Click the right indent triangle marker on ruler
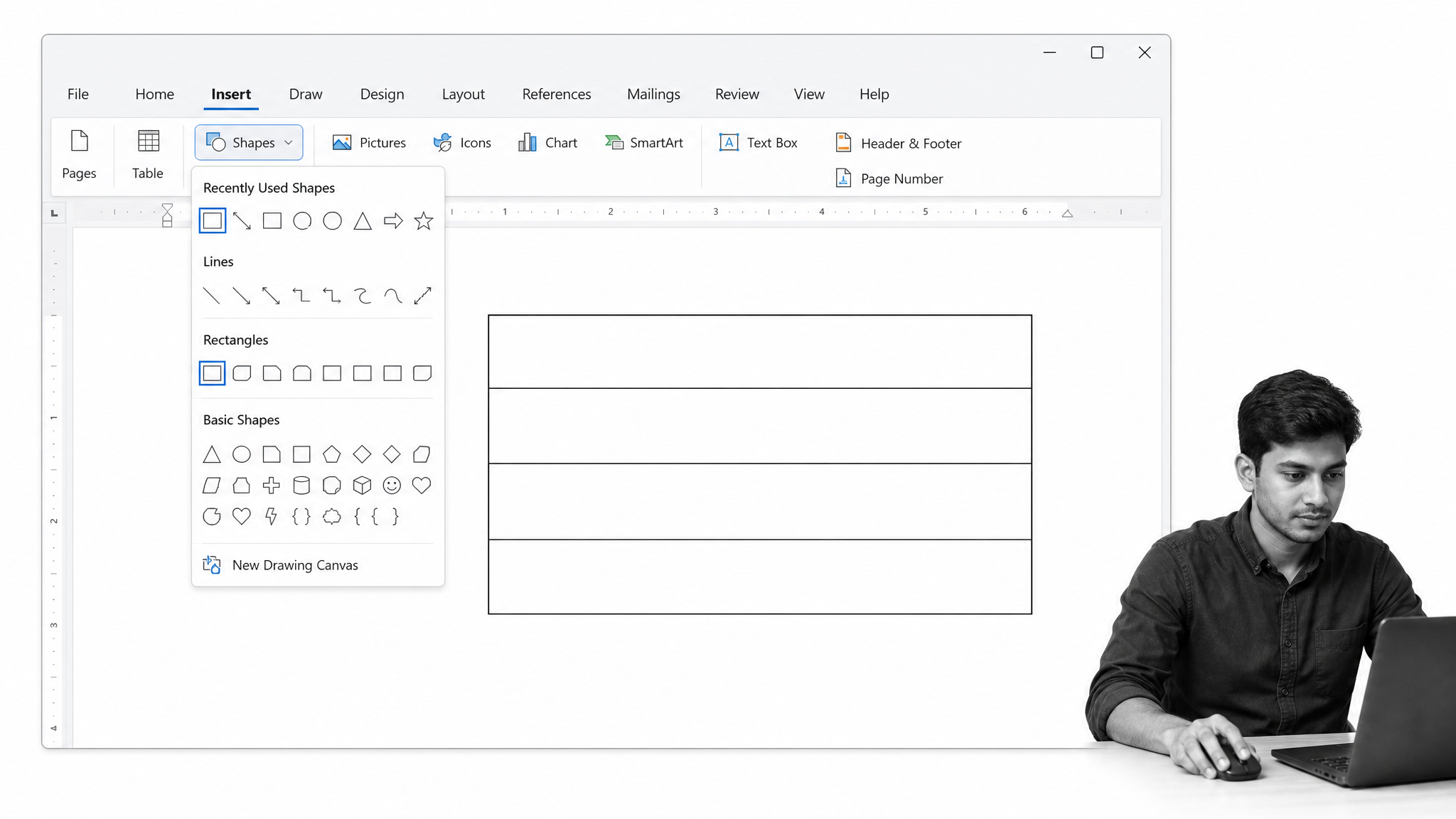This screenshot has height=819, width=1456. point(1067,213)
